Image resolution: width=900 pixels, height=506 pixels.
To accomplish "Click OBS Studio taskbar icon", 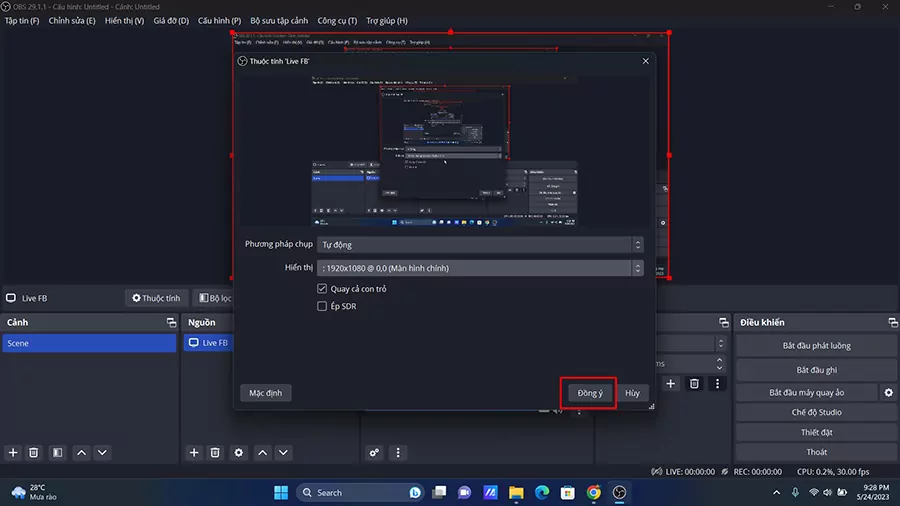I will 619,492.
